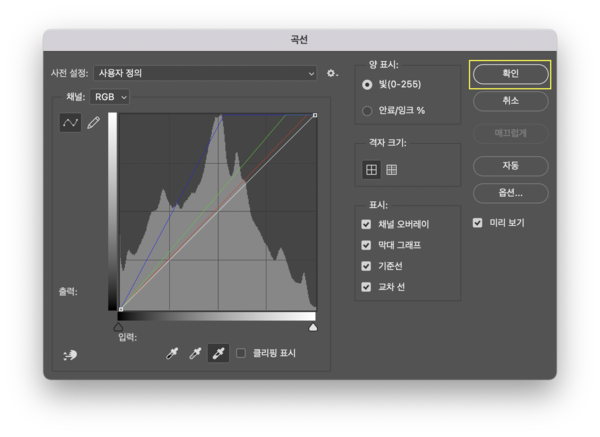Click the white point eyedropper
This screenshot has width=600, height=437.
click(x=218, y=353)
